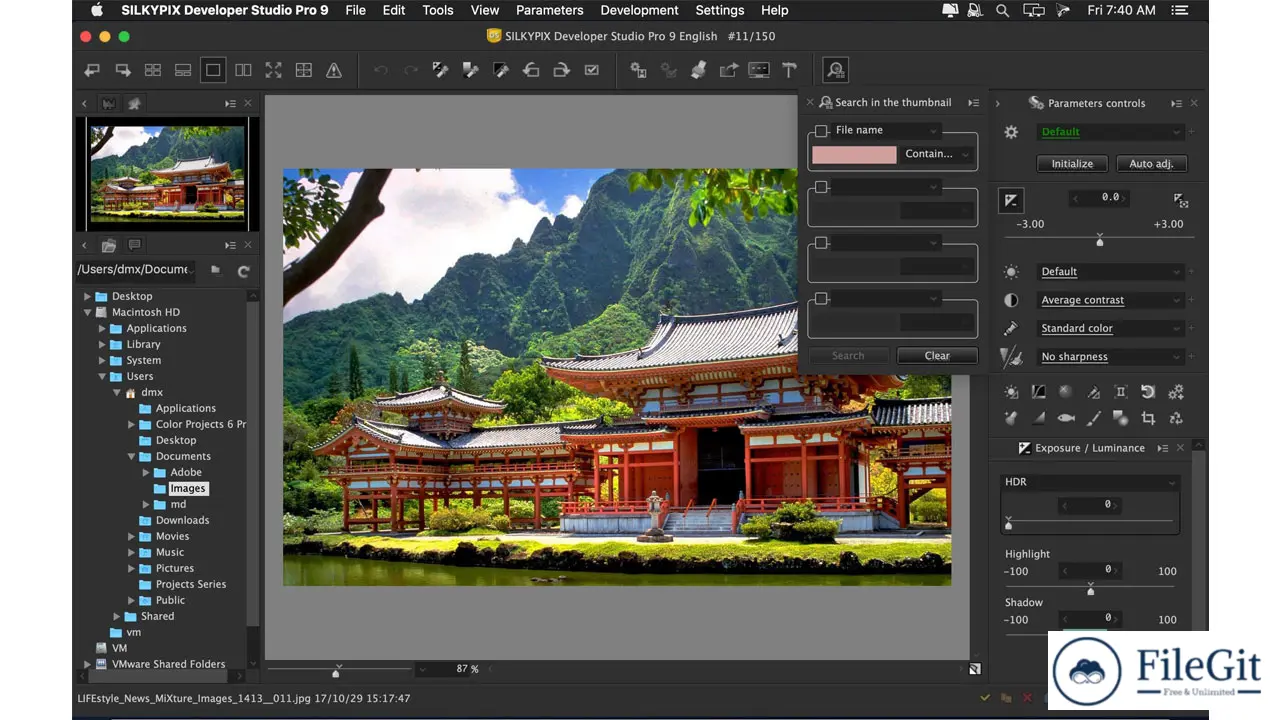Click the exposure bias slider handle
This screenshot has height=720, width=1280.
pyautogui.click(x=1100, y=241)
